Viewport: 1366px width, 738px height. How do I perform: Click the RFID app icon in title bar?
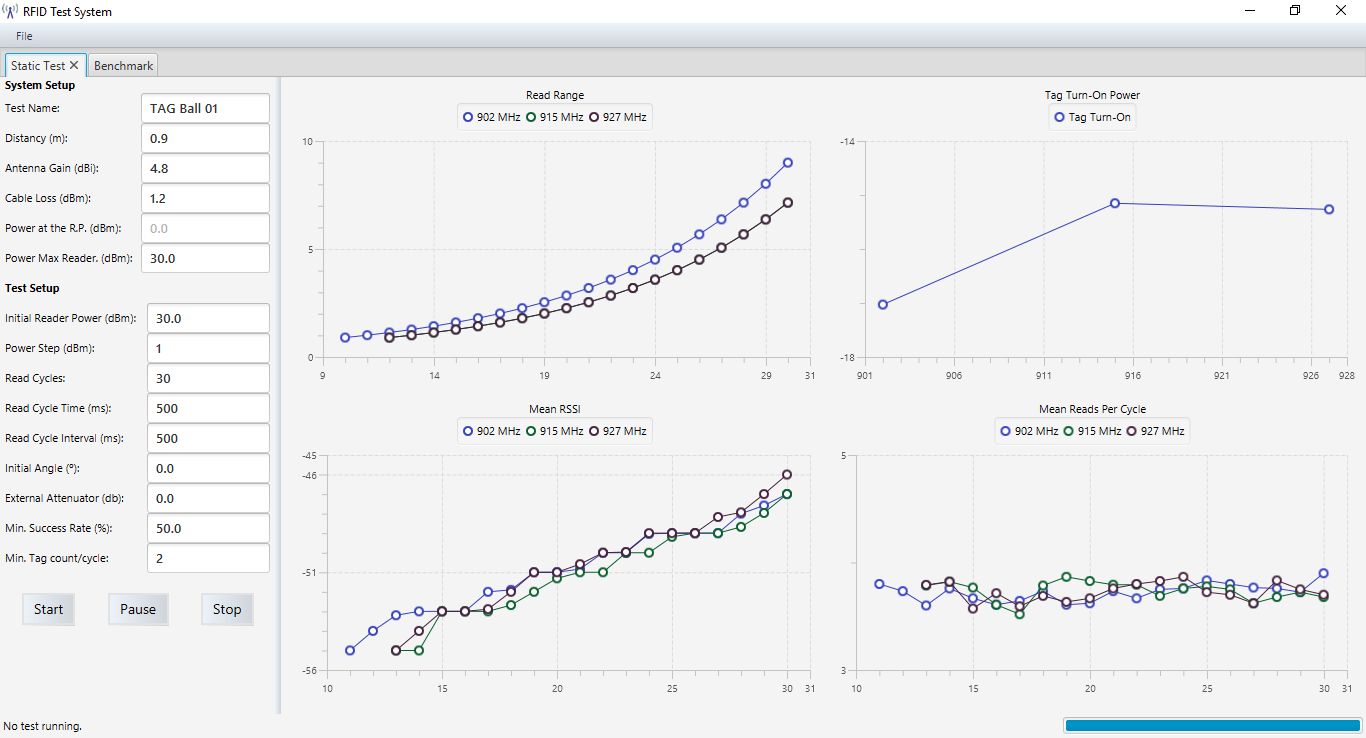tap(10, 12)
